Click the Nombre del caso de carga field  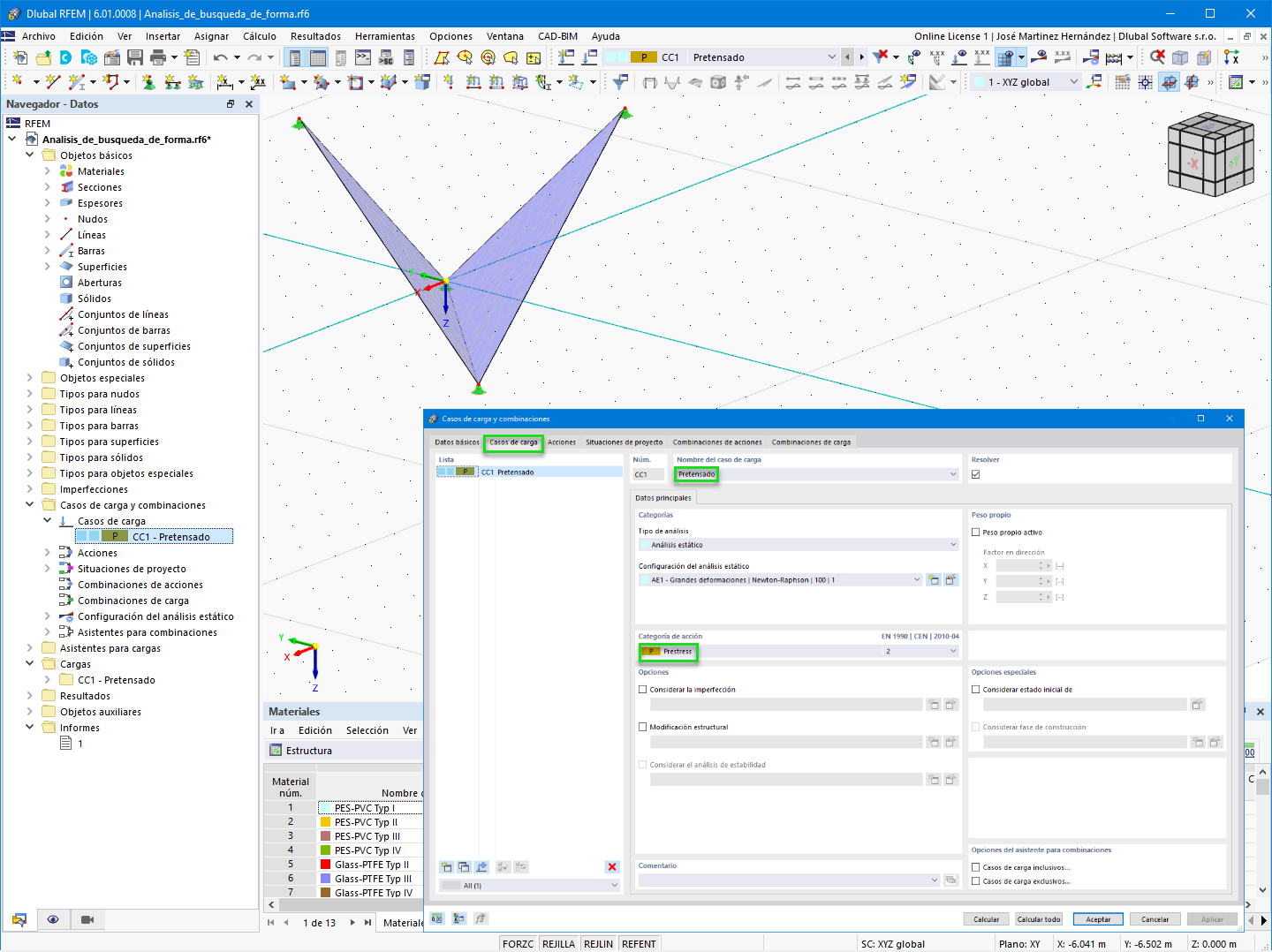pyautogui.click(x=817, y=474)
